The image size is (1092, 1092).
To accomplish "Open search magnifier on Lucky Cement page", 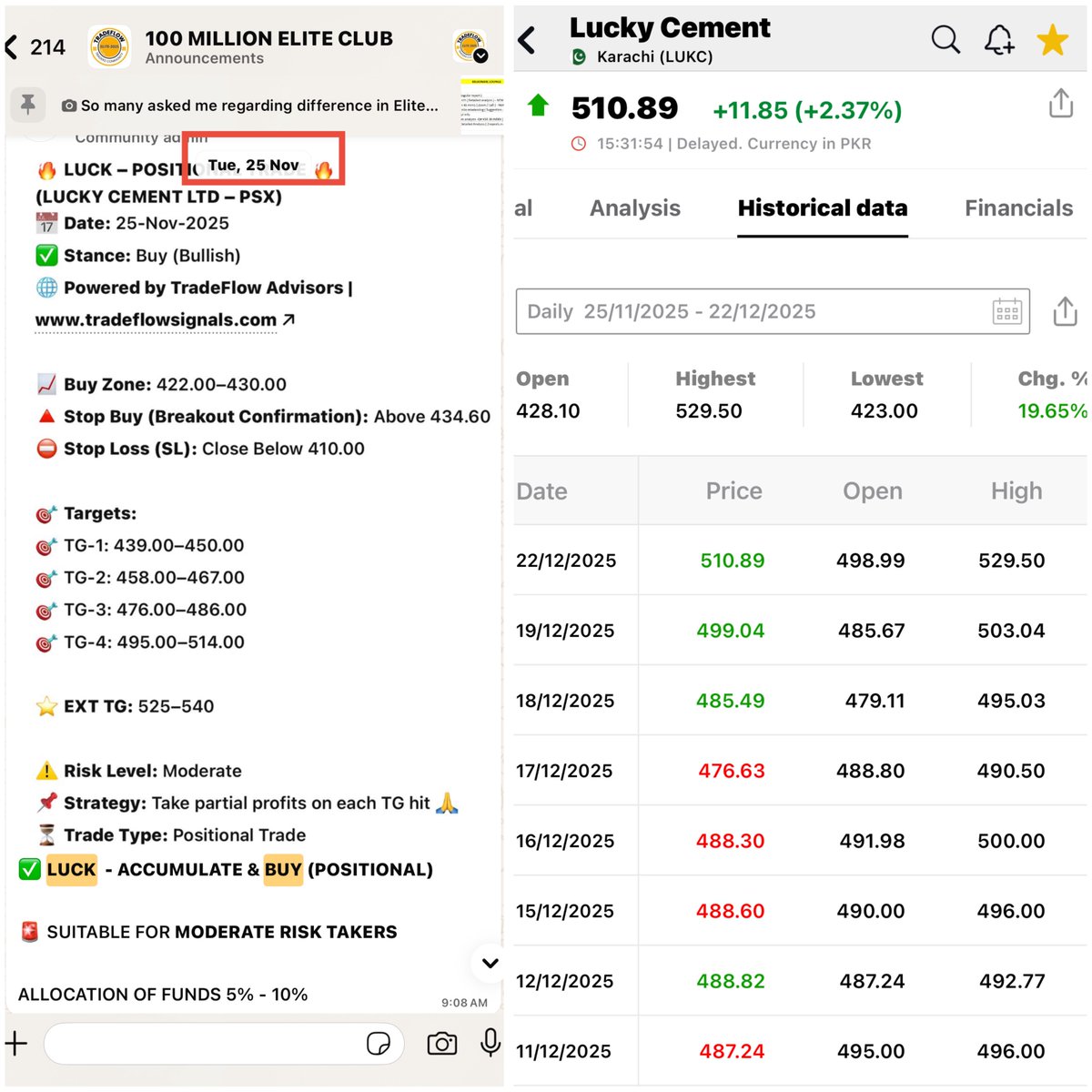I will [x=945, y=39].
